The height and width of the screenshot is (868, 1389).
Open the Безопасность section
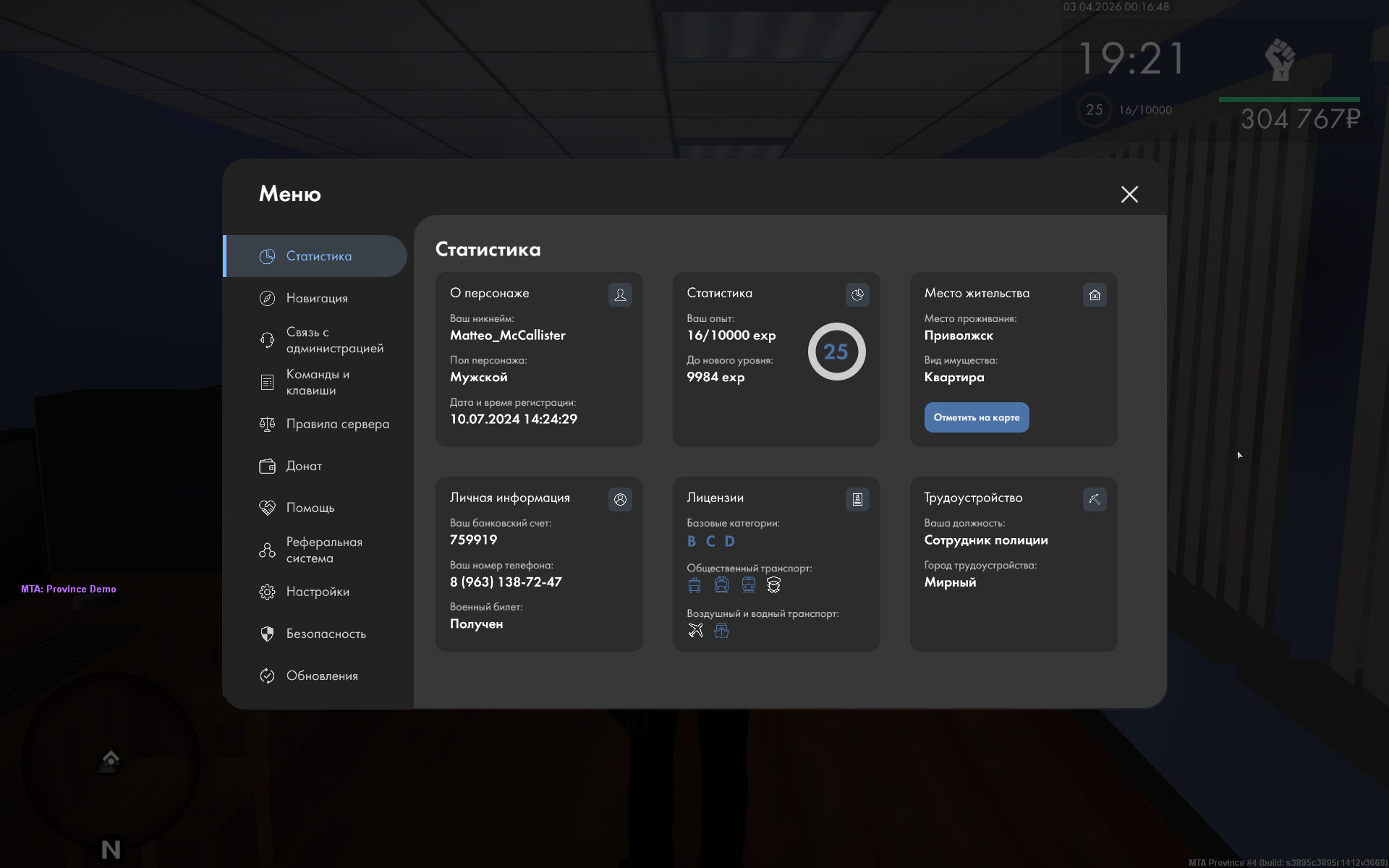click(x=326, y=634)
